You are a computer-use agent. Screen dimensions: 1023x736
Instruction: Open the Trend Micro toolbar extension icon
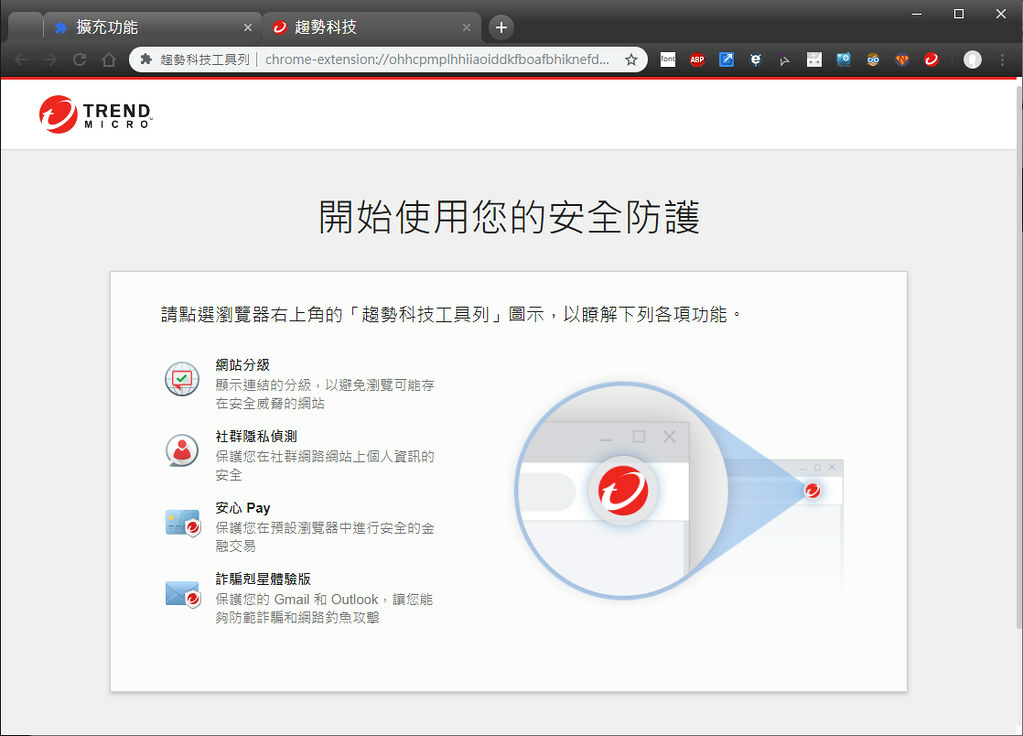(x=931, y=60)
